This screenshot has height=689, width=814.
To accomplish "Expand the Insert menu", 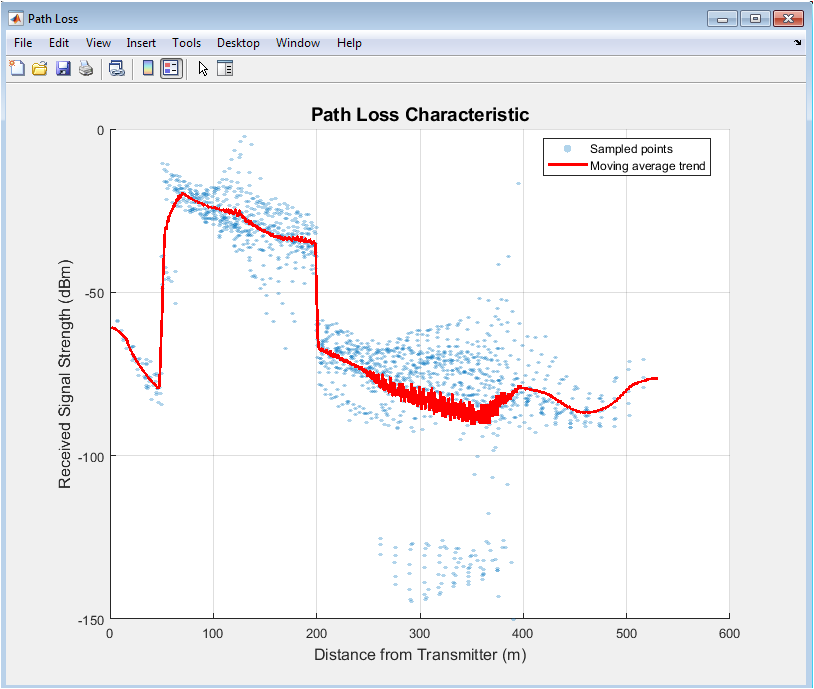I will [x=141, y=43].
